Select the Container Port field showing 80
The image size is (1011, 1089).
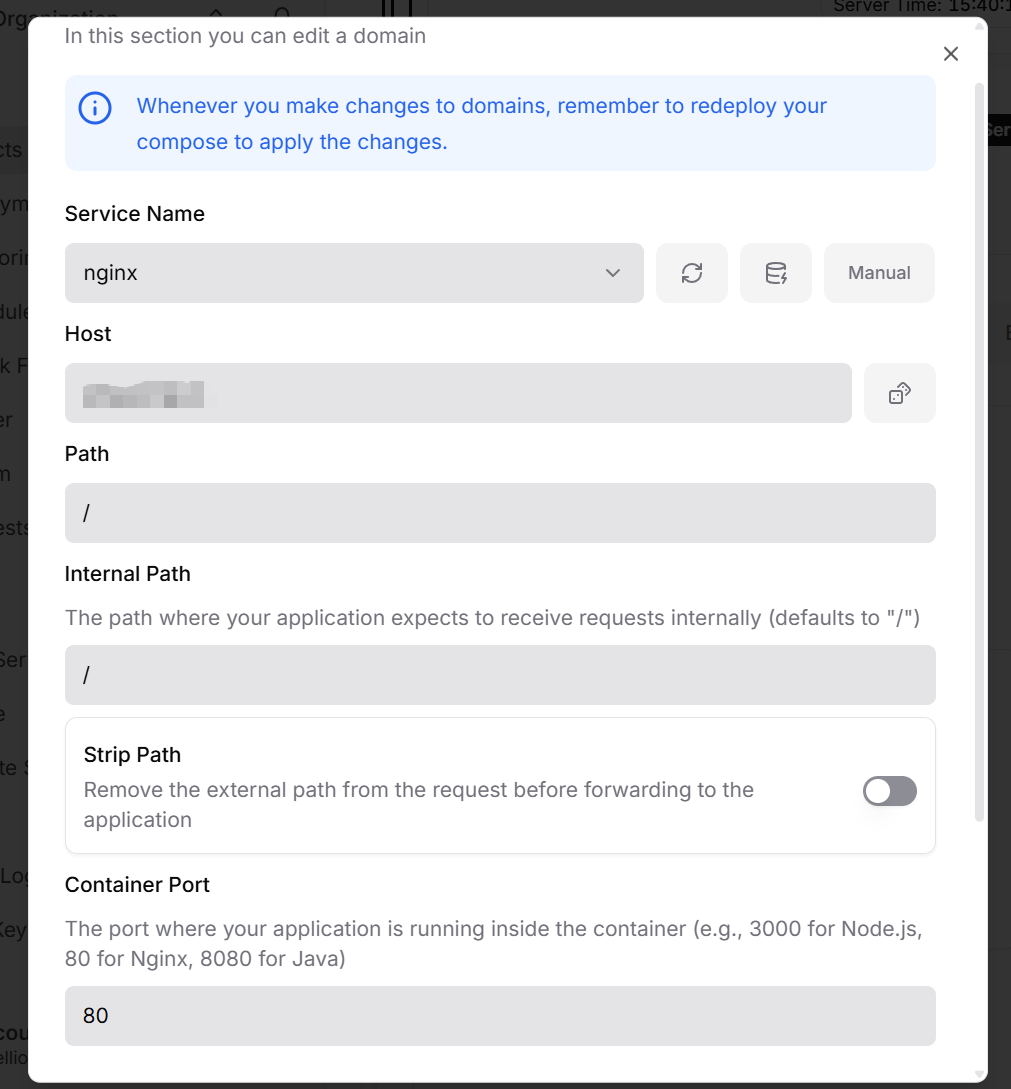coord(499,1016)
